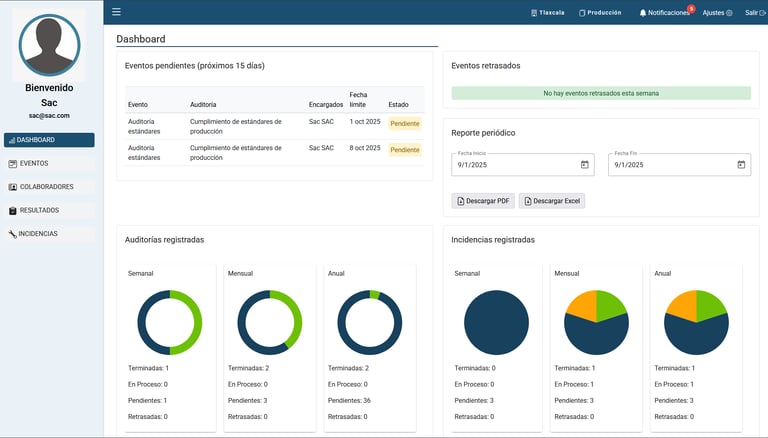Click the 'Evento' column header

[138, 105]
